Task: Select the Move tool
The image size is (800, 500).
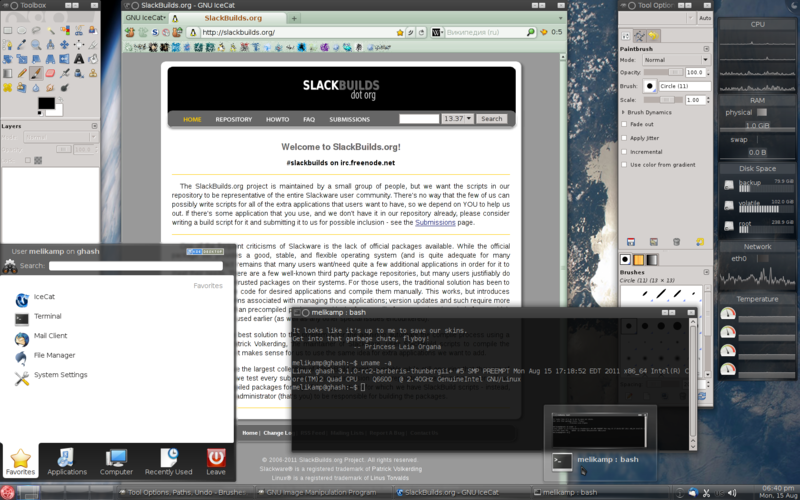Action: (64, 44)
